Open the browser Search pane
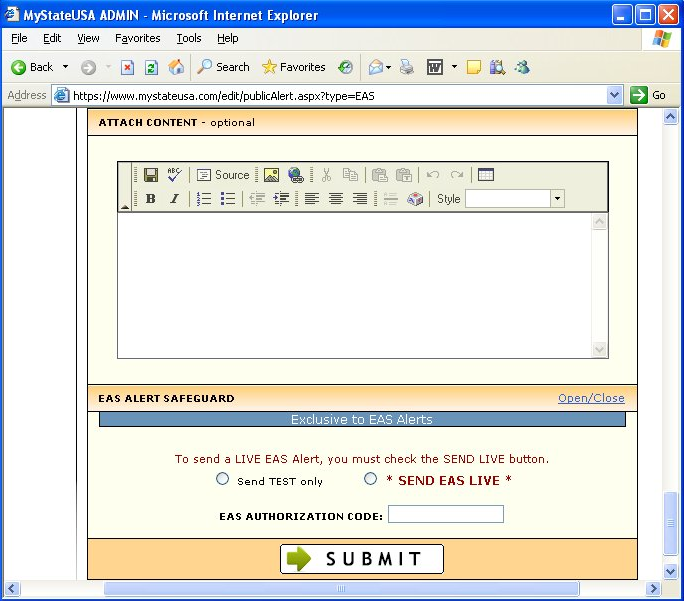The height and width of the screenshot is (601, 684). coord(223,67)
